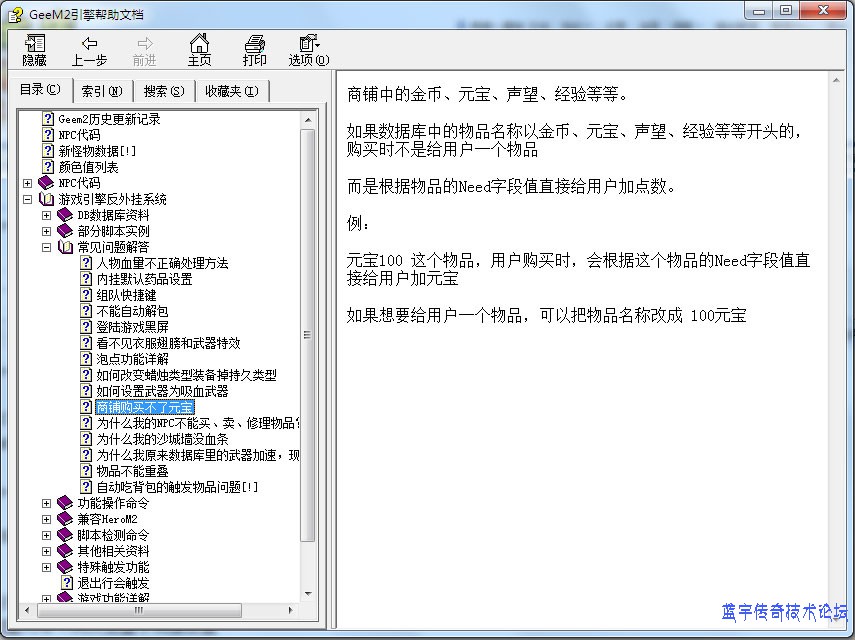Screen dimensions: 855x640
Task: Click the Back (上一步) arrow icon
Action: point(89,43)
